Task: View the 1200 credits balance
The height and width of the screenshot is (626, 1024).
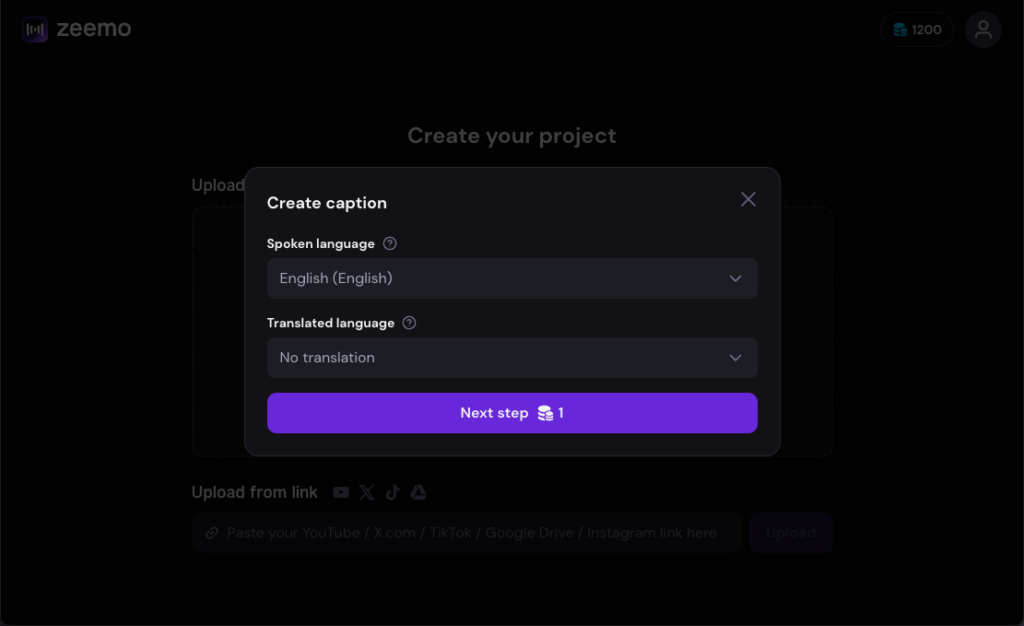Action: pos(925,29)
